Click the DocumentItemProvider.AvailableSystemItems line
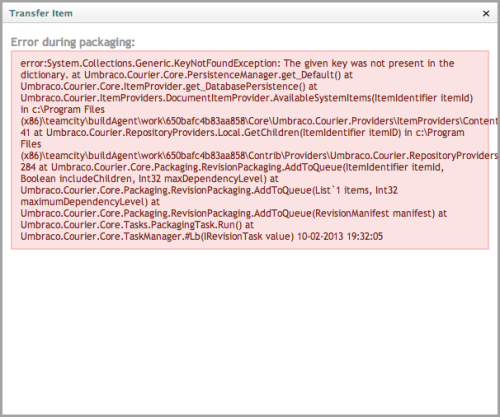The width and height of the screenshot is (500, 417). pyautogui.click(x=247, y=98)
